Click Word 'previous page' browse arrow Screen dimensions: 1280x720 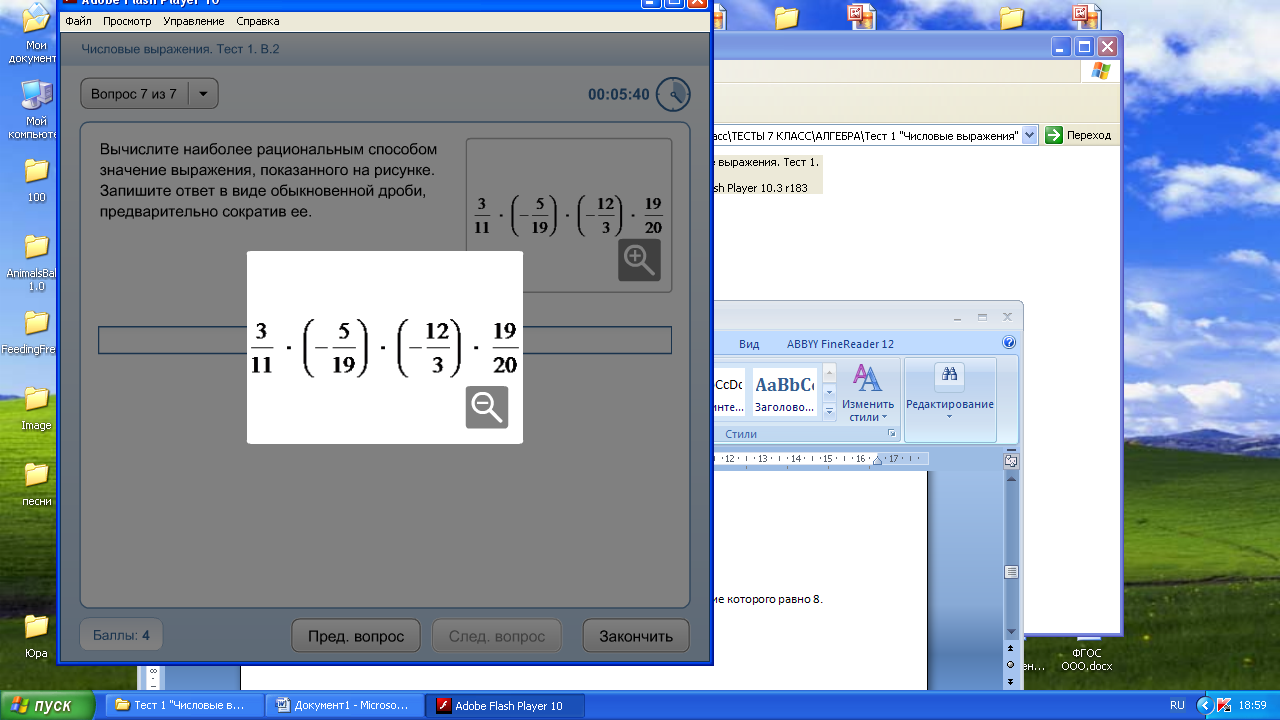(x=1011, y=648)
